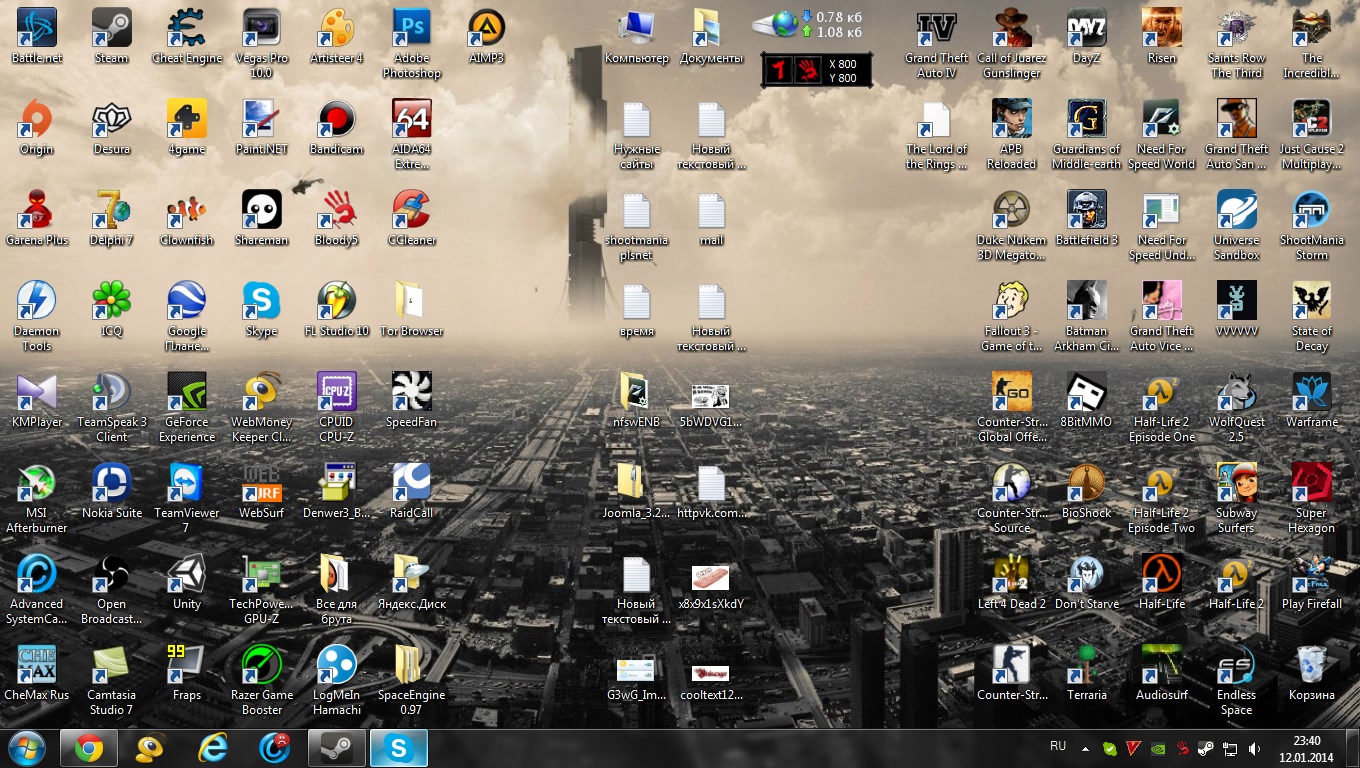Select the время text file
The height and width of the screenshot is (768, 1360).
point(636,310)
